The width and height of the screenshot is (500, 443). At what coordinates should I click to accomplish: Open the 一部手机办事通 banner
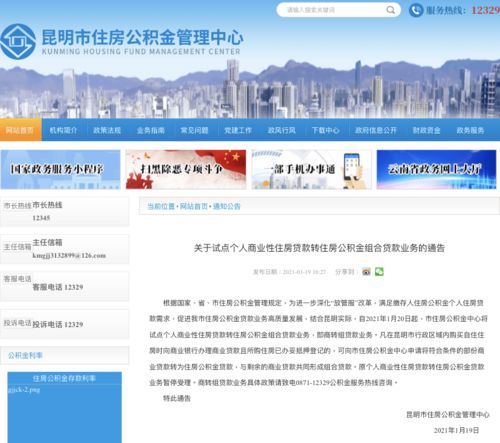click(x=311, y=169)
